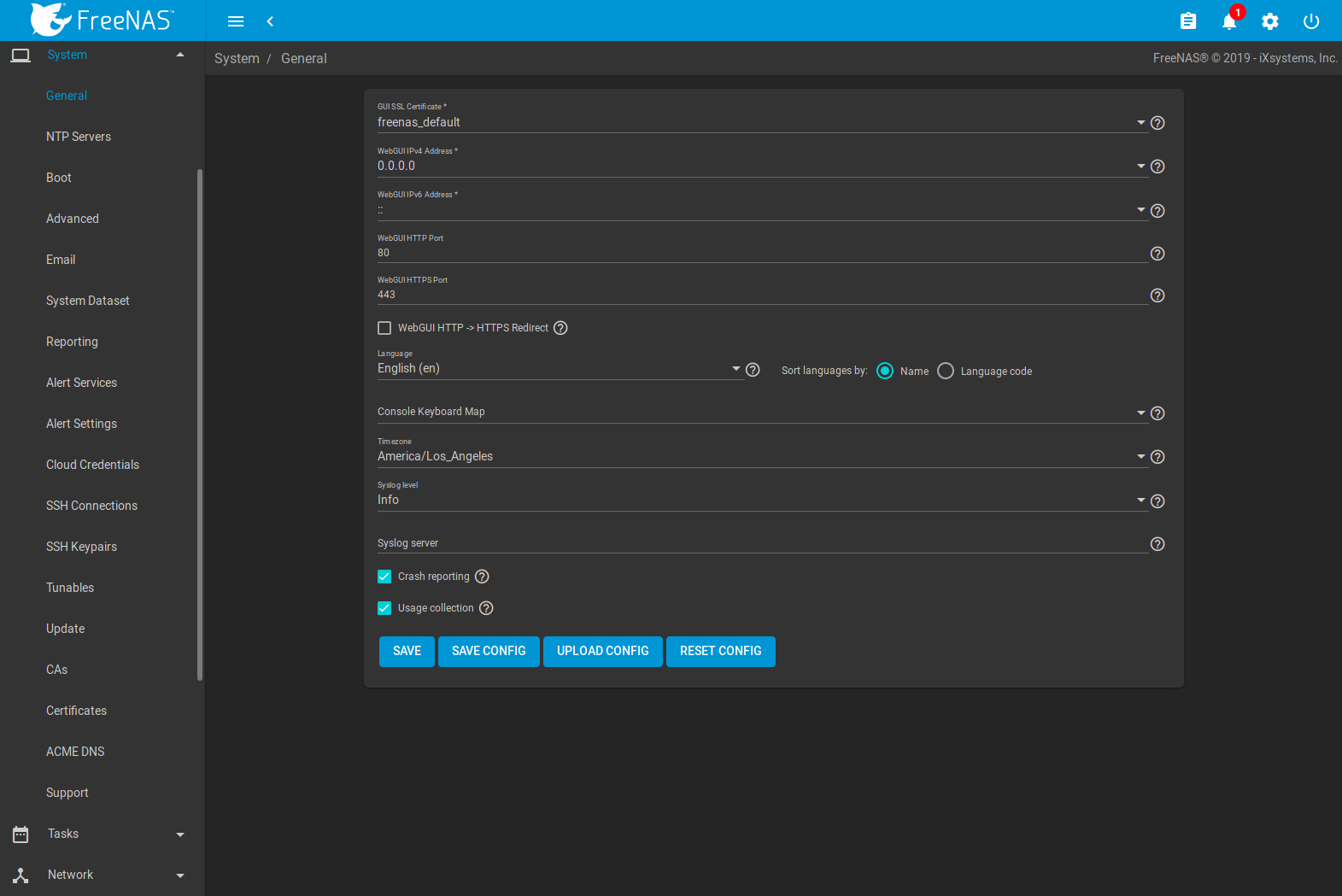Open Certificates page
Screen dimensions: 1342x896
pyautogui.click(x=77, y=711)
